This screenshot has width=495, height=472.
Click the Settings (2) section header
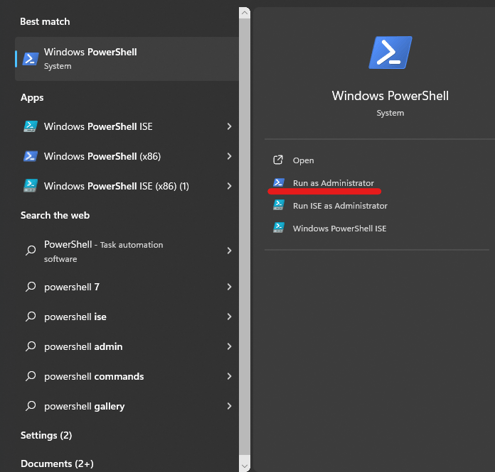click(x=46, y=435)
